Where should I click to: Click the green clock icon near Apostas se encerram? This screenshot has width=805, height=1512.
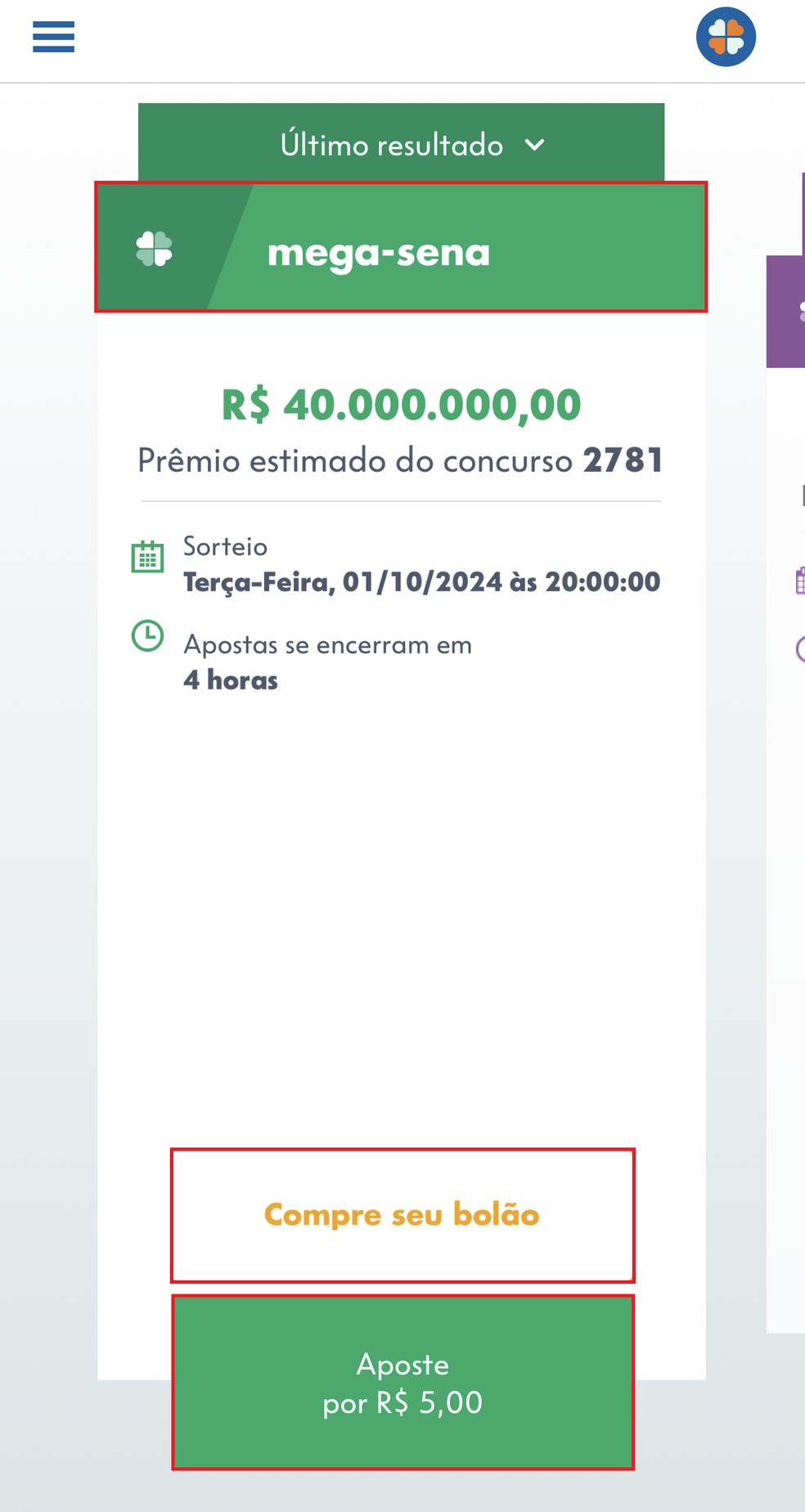coord(148,634)
